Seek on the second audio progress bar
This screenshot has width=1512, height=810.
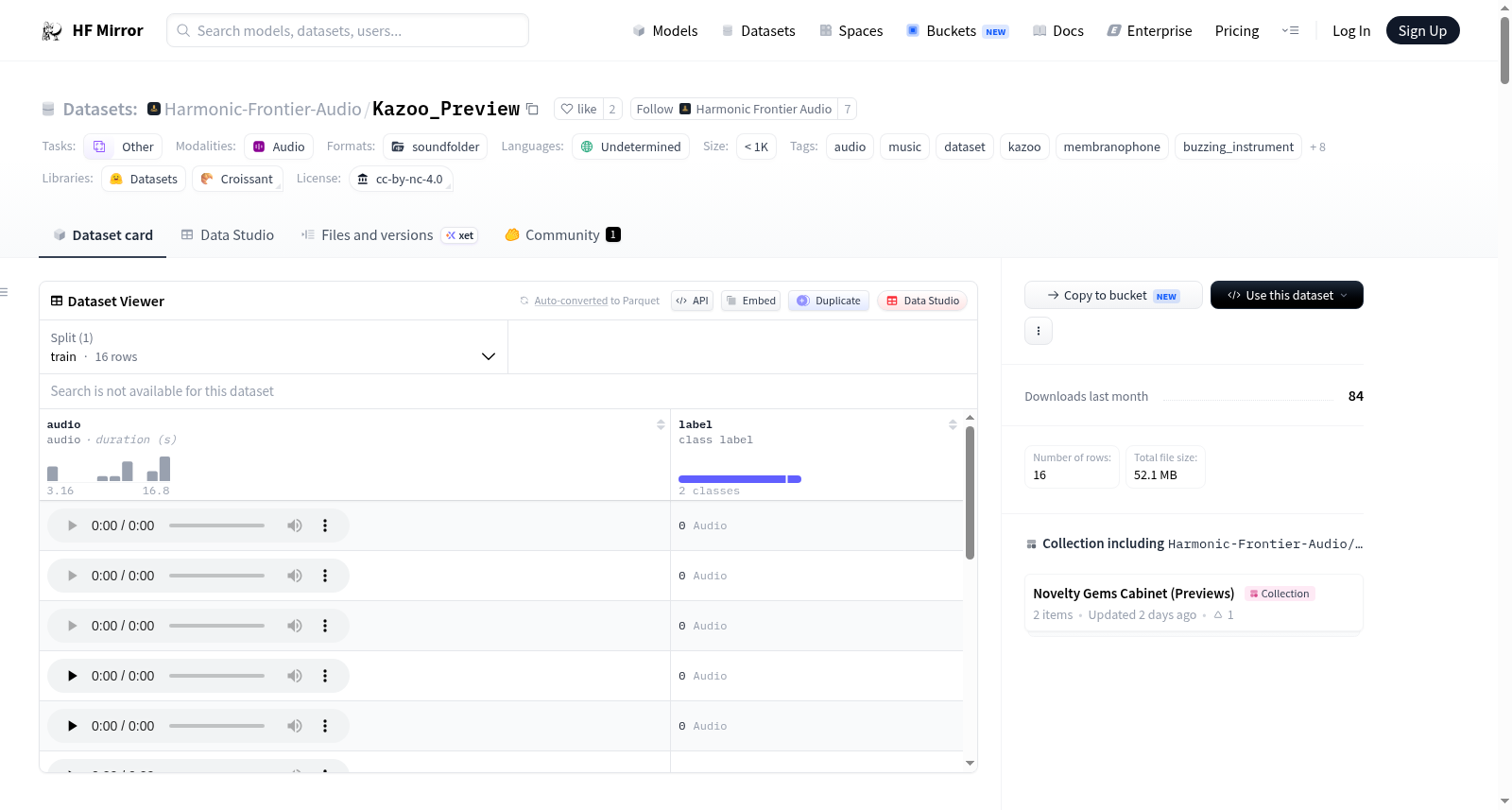click(x=216, y=576)
